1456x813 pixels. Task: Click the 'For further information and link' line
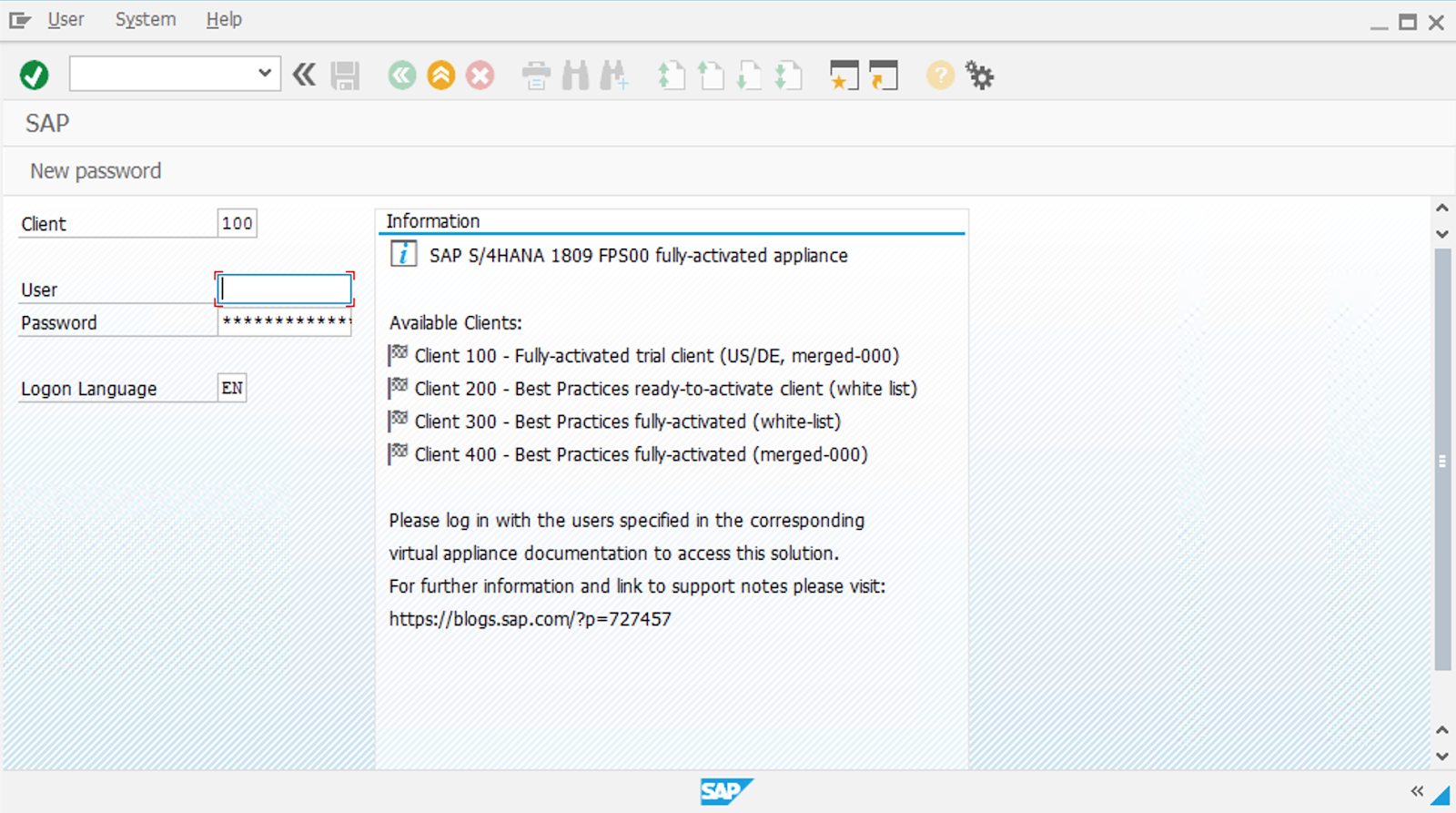(x=638, y=585)
